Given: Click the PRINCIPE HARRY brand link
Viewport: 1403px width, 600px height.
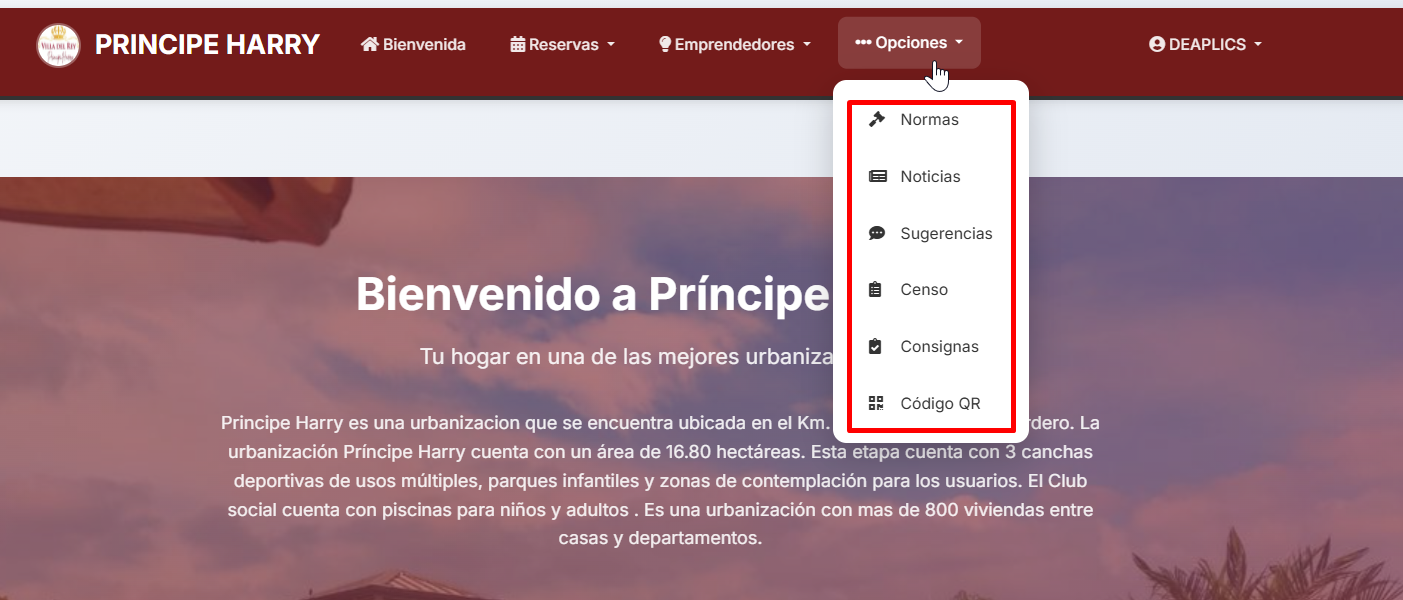Looking at the screenshot, I should pyautogui.click(x=206, y=44).
